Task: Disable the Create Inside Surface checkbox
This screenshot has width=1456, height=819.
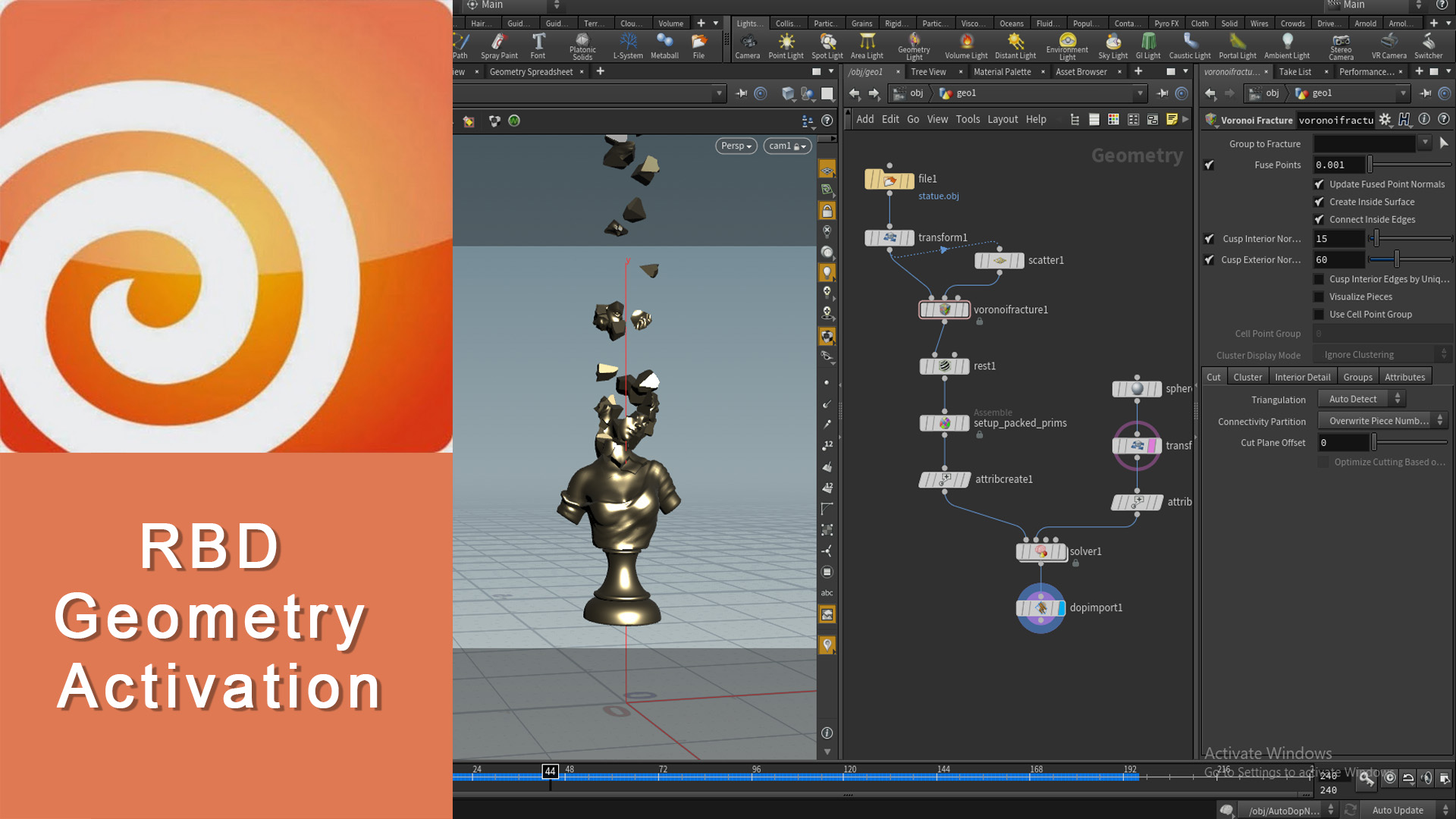Action: [x=1319, y=202]
